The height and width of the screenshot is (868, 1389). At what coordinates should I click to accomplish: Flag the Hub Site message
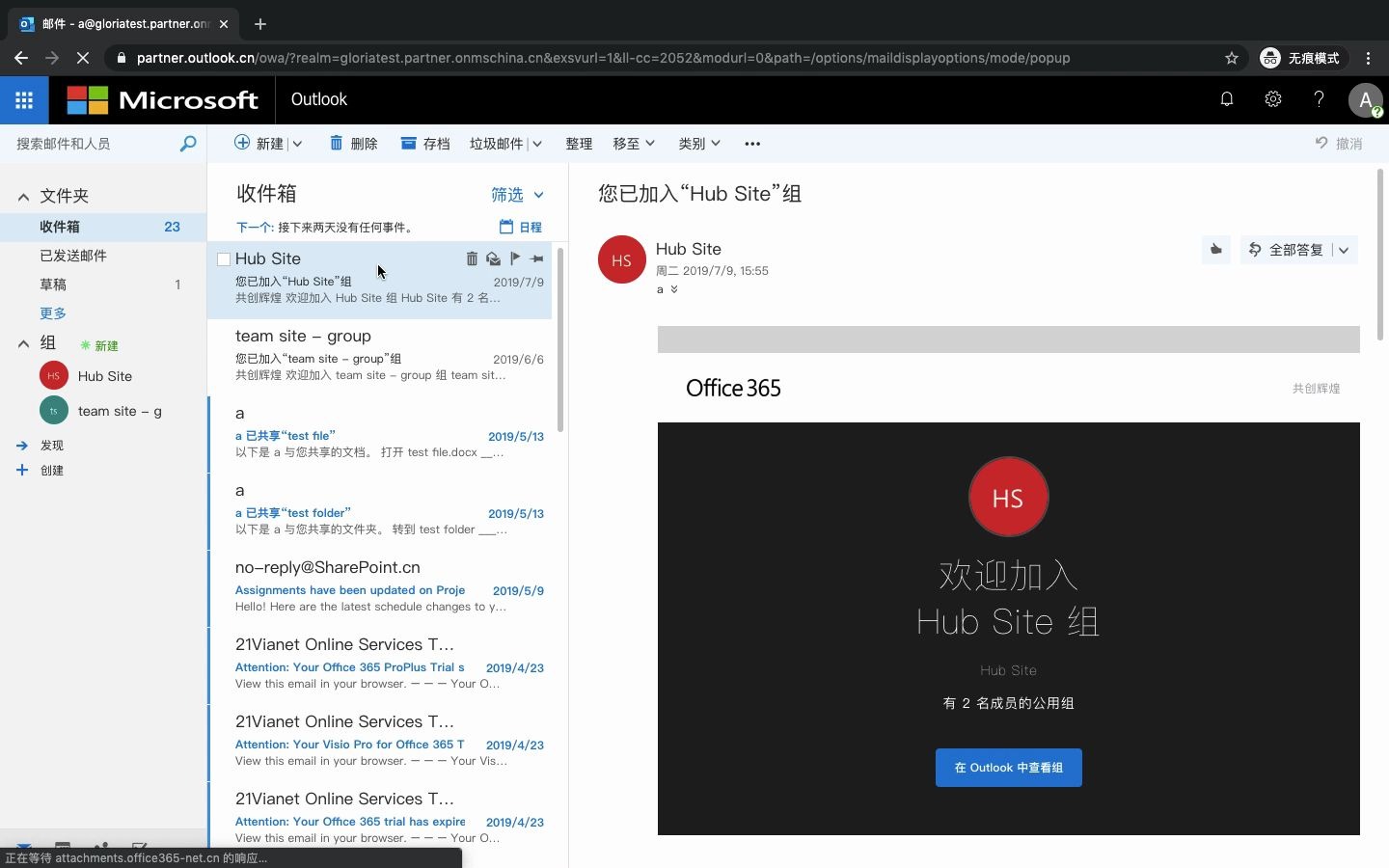point(515,258)
